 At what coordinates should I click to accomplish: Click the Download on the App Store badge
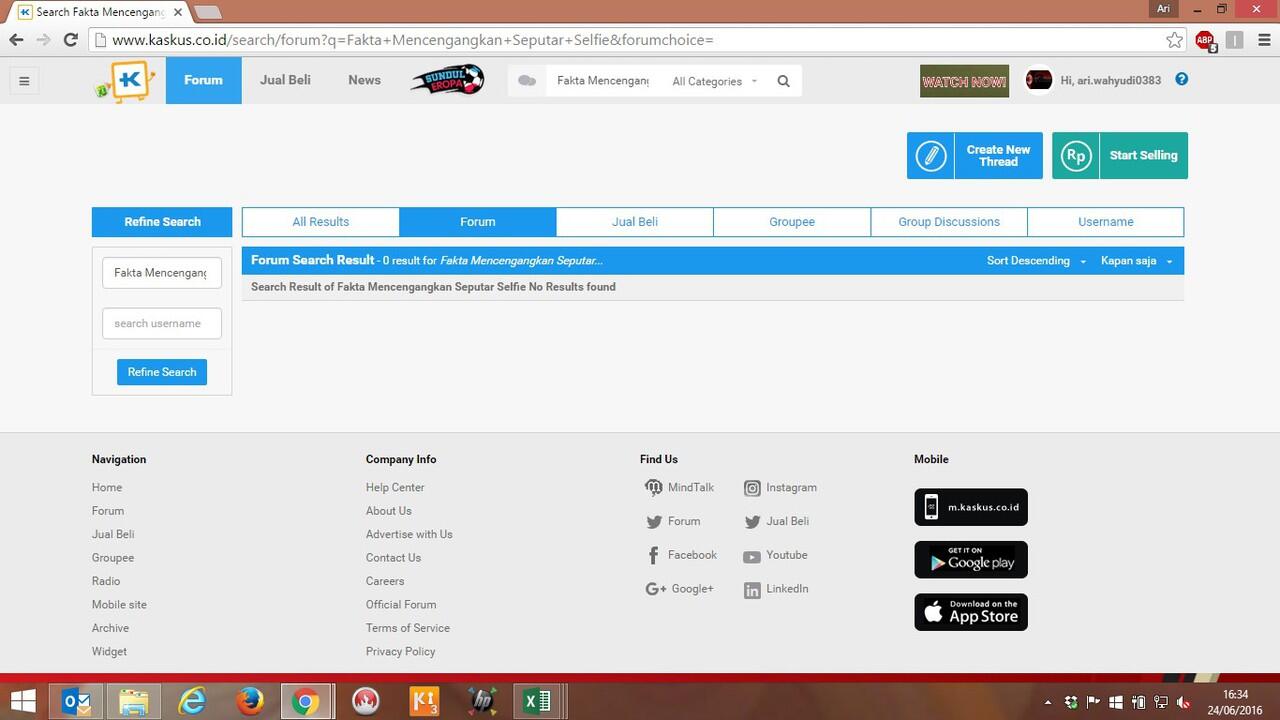pyautogui.click(x=971, y=612)
